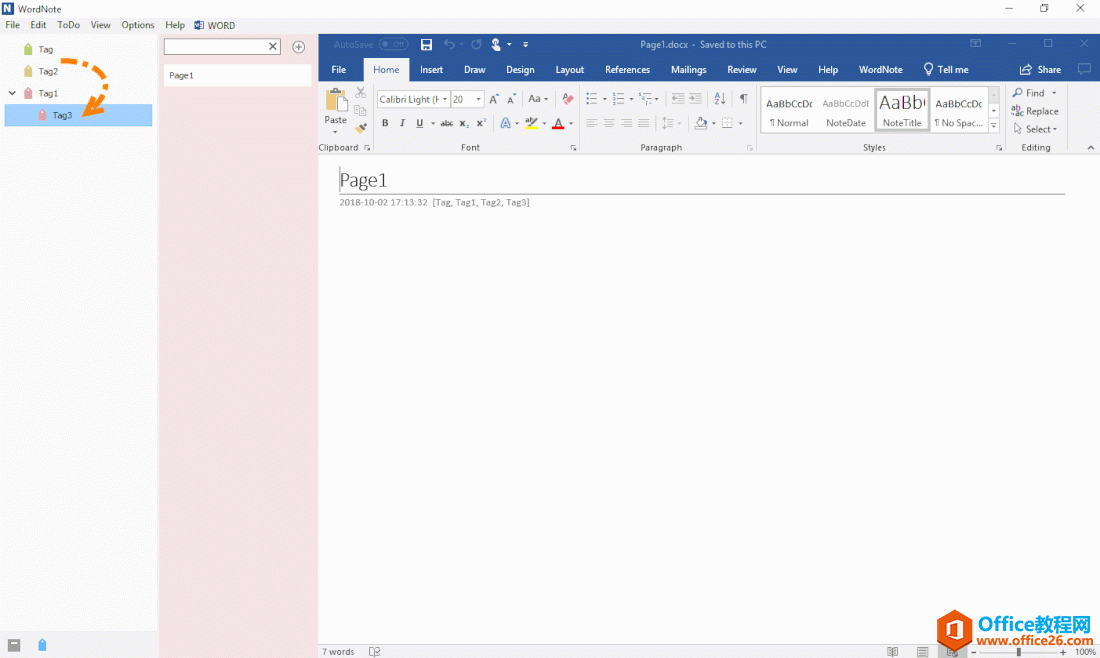Toggle the AutoSave switch
Image resolution: width=1100 pixels, height=658 pixels.
(393, 44)
